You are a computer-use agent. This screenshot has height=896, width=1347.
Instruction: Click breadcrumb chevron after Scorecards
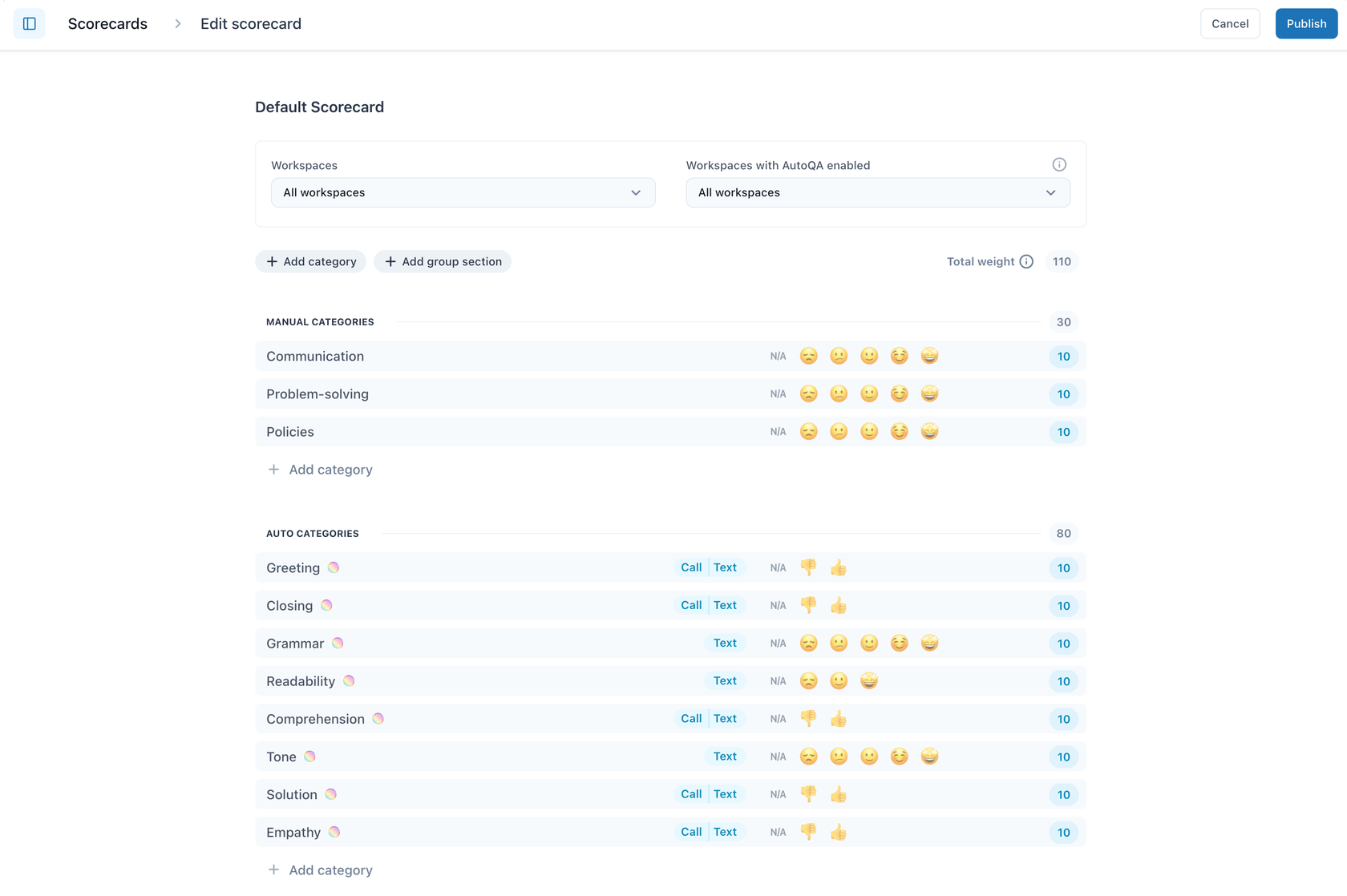(178, 24)
